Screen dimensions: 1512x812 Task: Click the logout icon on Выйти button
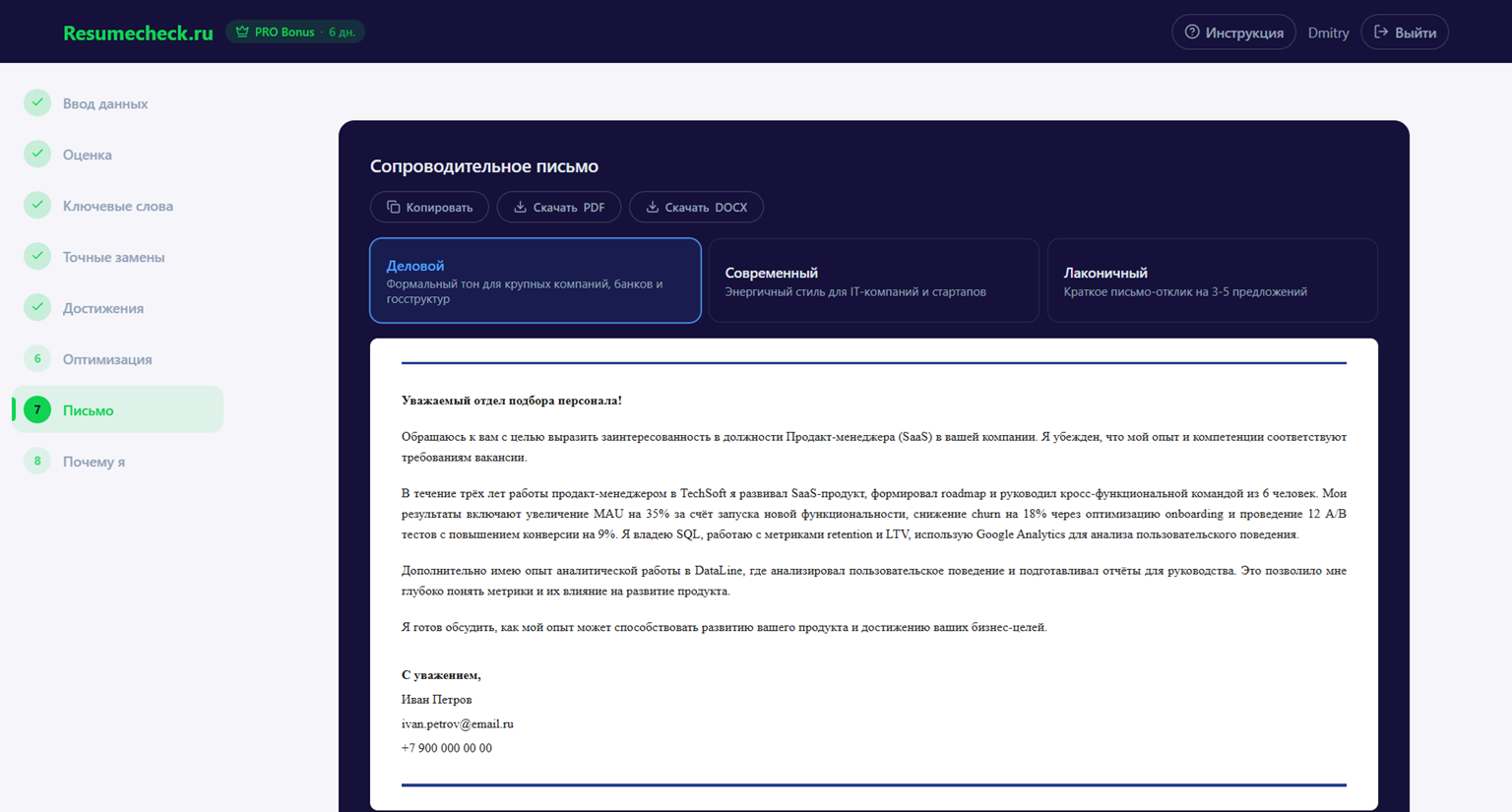click(1380, 31)
